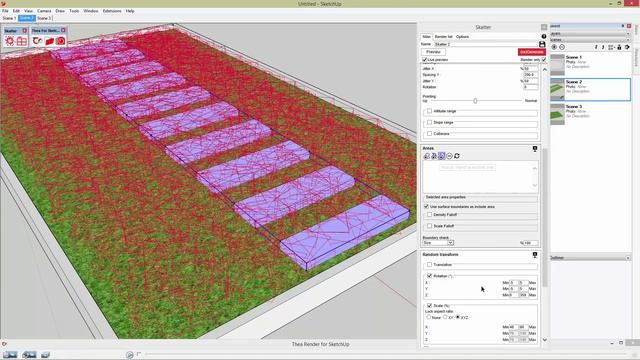The height and width of the screenshot is (360, 640).
Task: Click the round red Thea render icon
Action: click(60, 41)
